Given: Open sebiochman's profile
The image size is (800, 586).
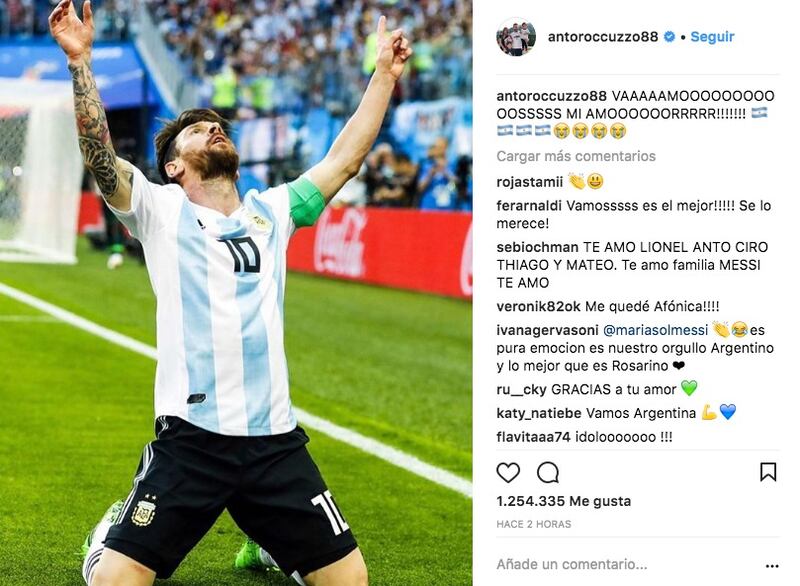Looking at the screenshot, I should (537, 247).
